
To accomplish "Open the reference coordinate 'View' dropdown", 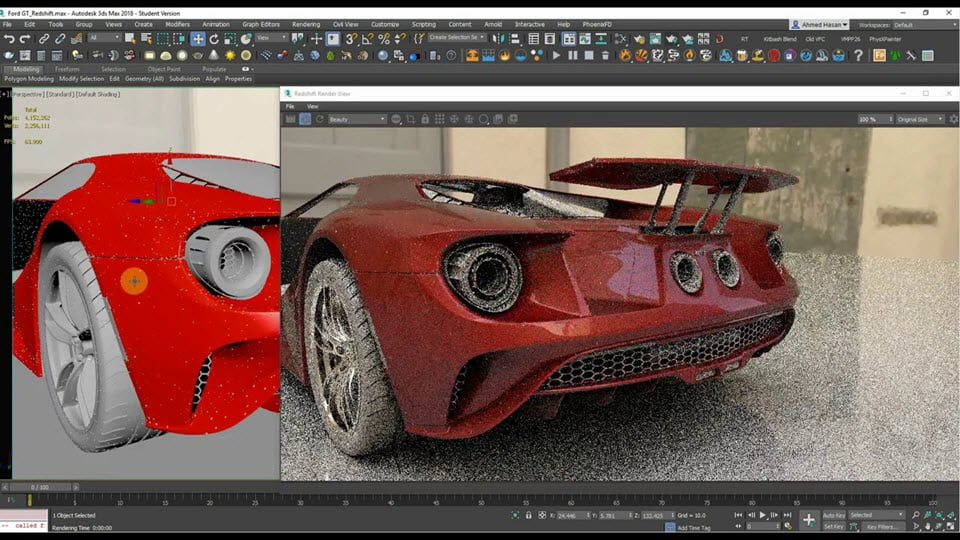I will tap(271, 38).
